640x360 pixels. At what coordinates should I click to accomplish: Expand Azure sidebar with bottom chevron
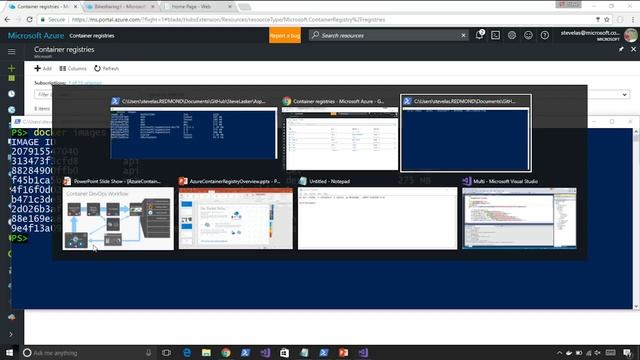pos(11,334)
